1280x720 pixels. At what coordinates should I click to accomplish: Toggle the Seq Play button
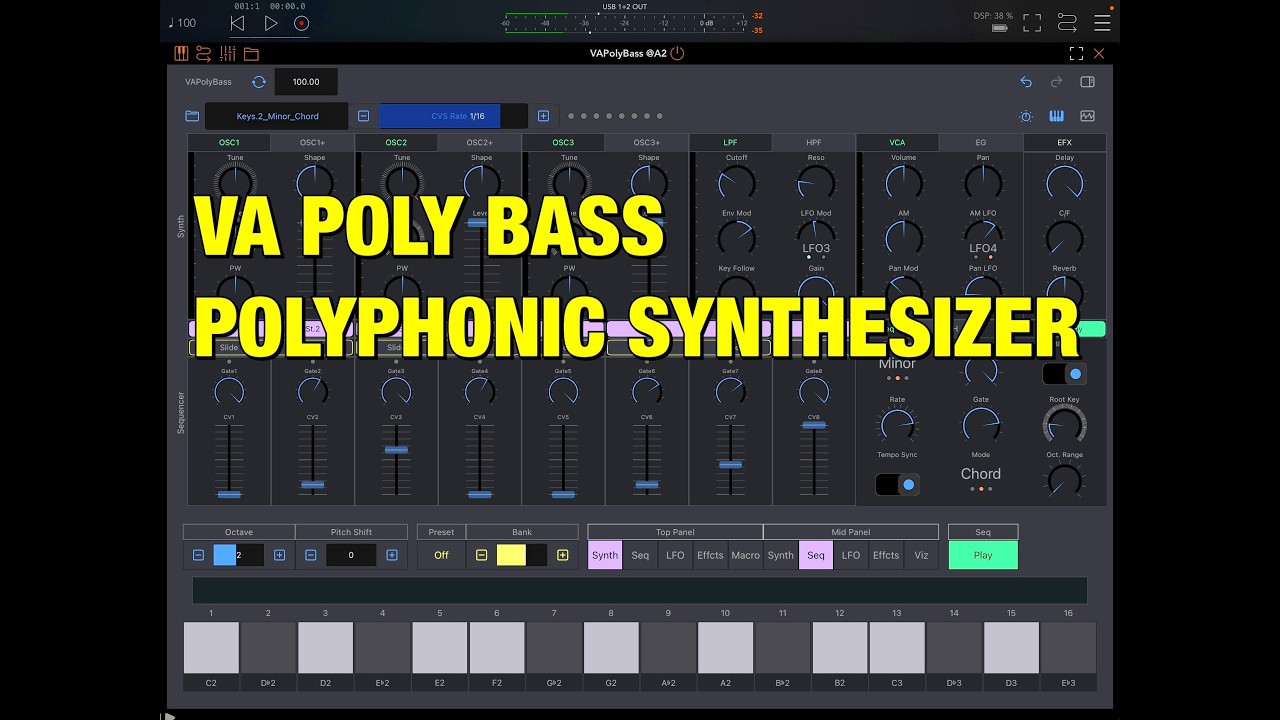point(983,555)
